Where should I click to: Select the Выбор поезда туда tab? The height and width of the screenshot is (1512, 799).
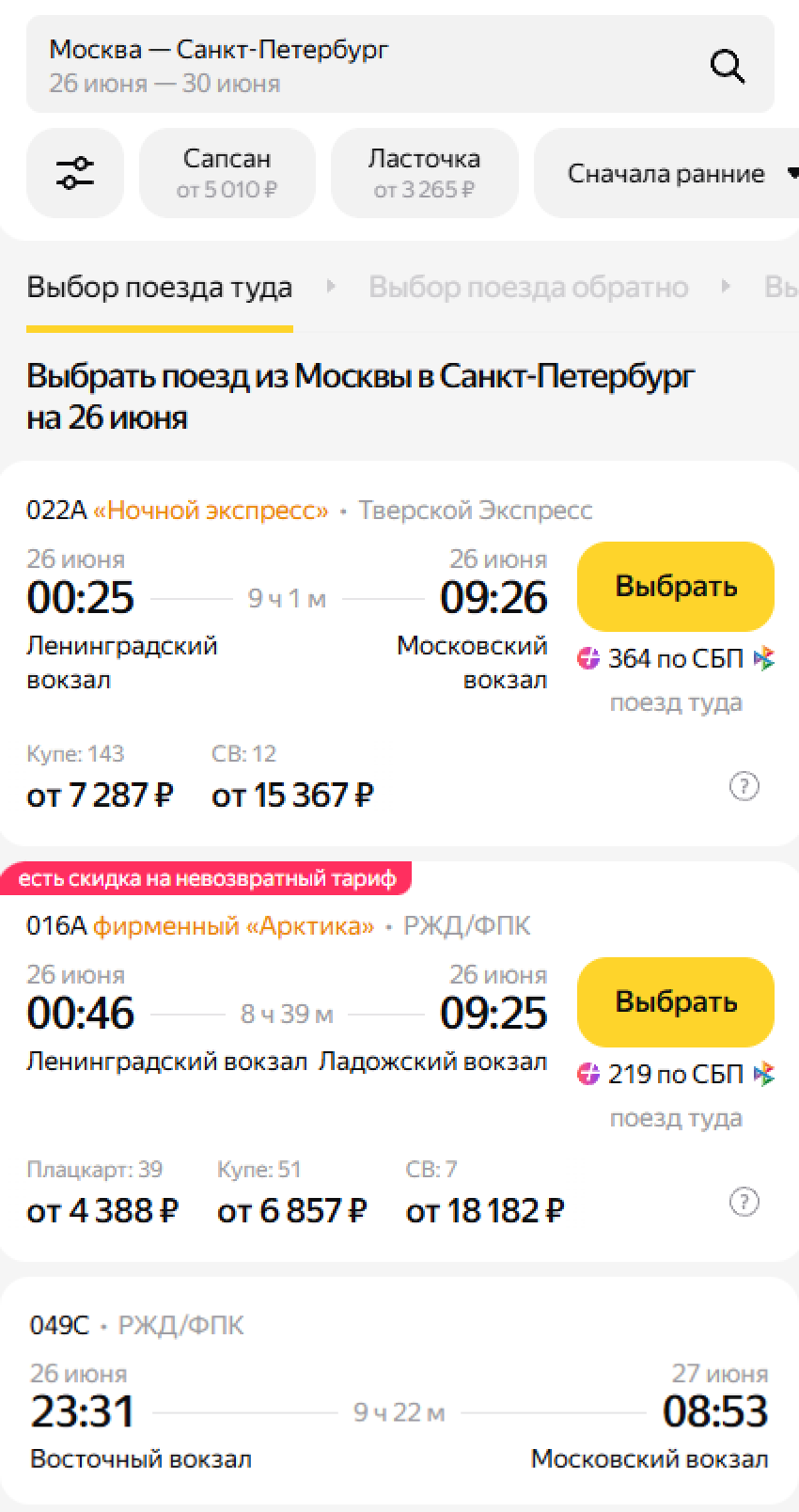click(160, 287)
